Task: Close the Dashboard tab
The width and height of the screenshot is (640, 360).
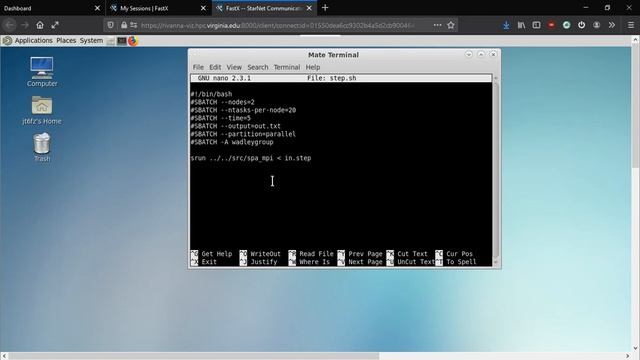Action: [97, 8]
